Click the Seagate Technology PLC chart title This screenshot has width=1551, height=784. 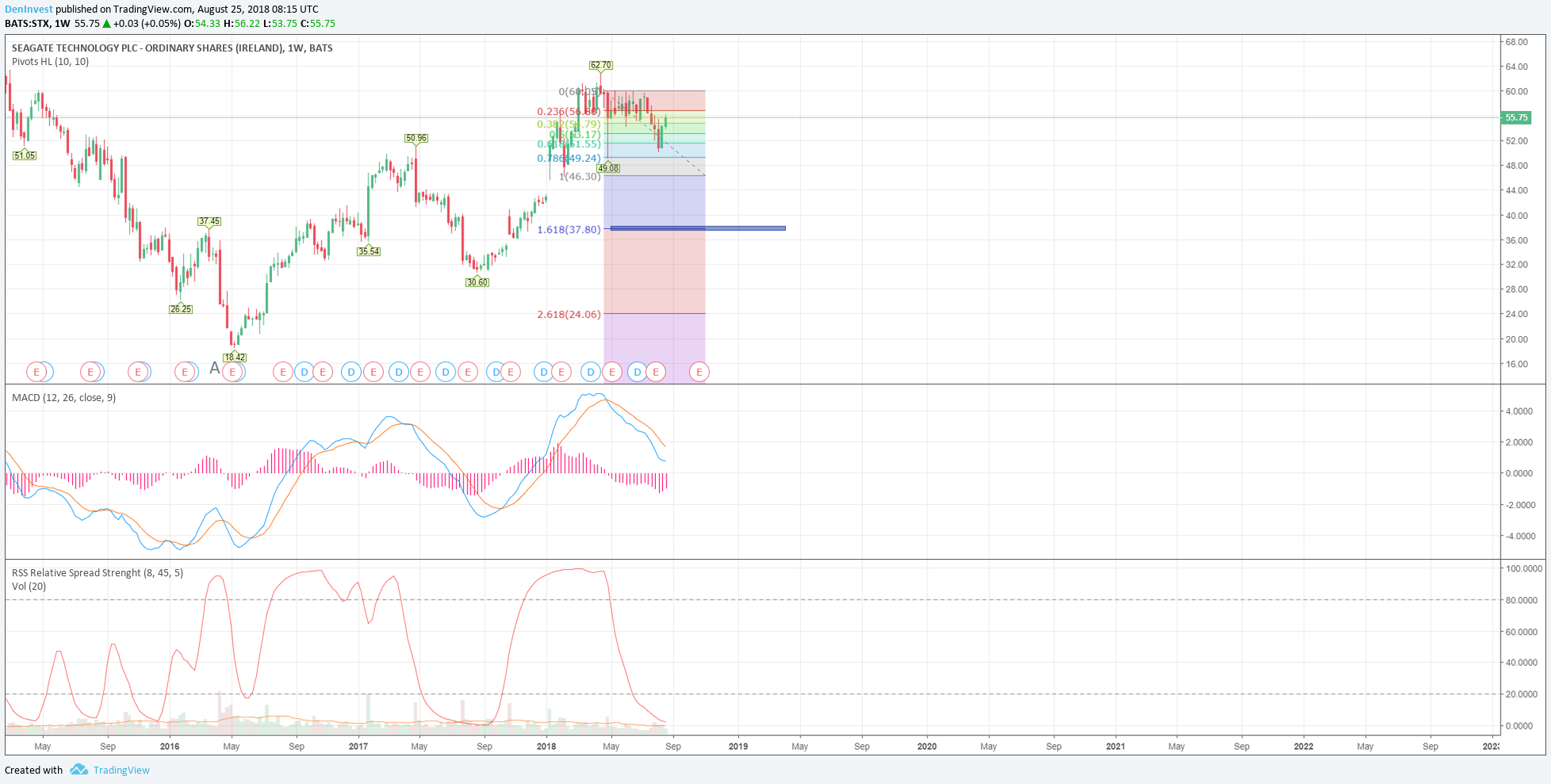[172, 48]
